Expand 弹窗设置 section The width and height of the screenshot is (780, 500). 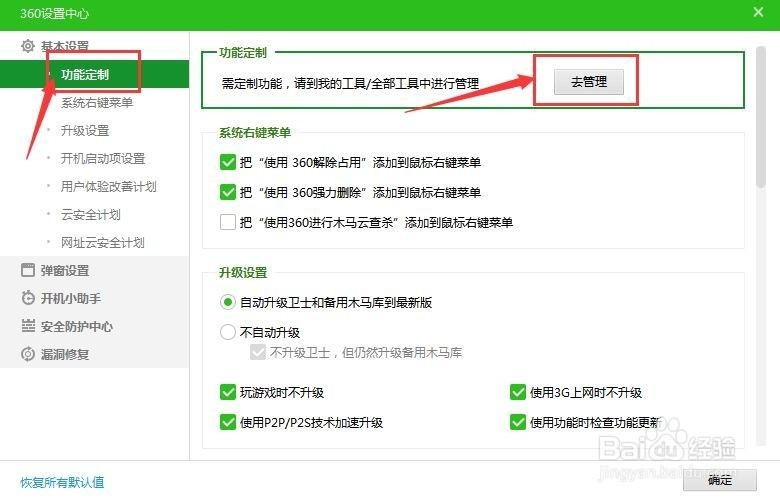[65, 271]
